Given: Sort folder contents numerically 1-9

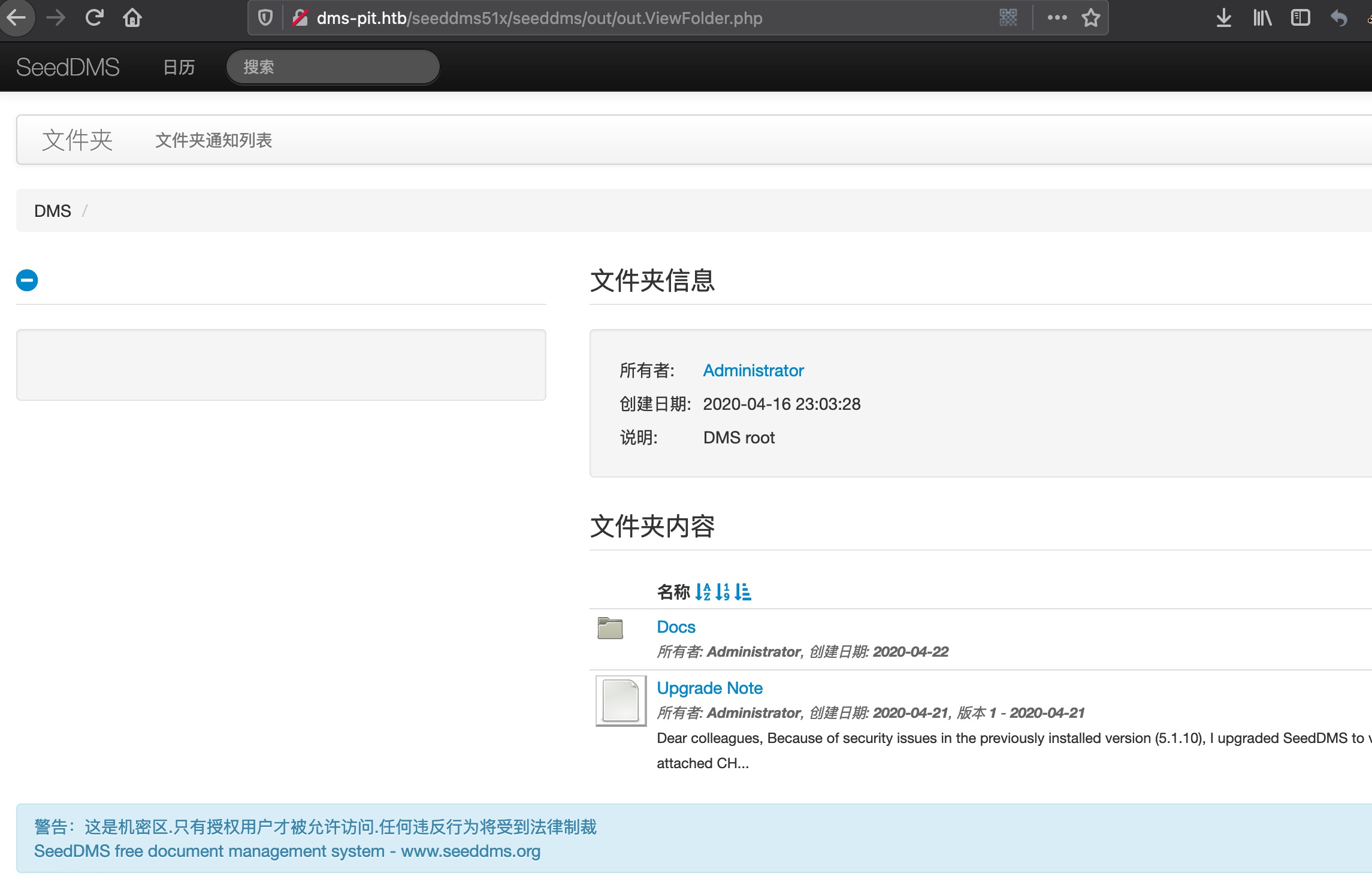Looking at the screenshot, I should (x=723, y=592).
